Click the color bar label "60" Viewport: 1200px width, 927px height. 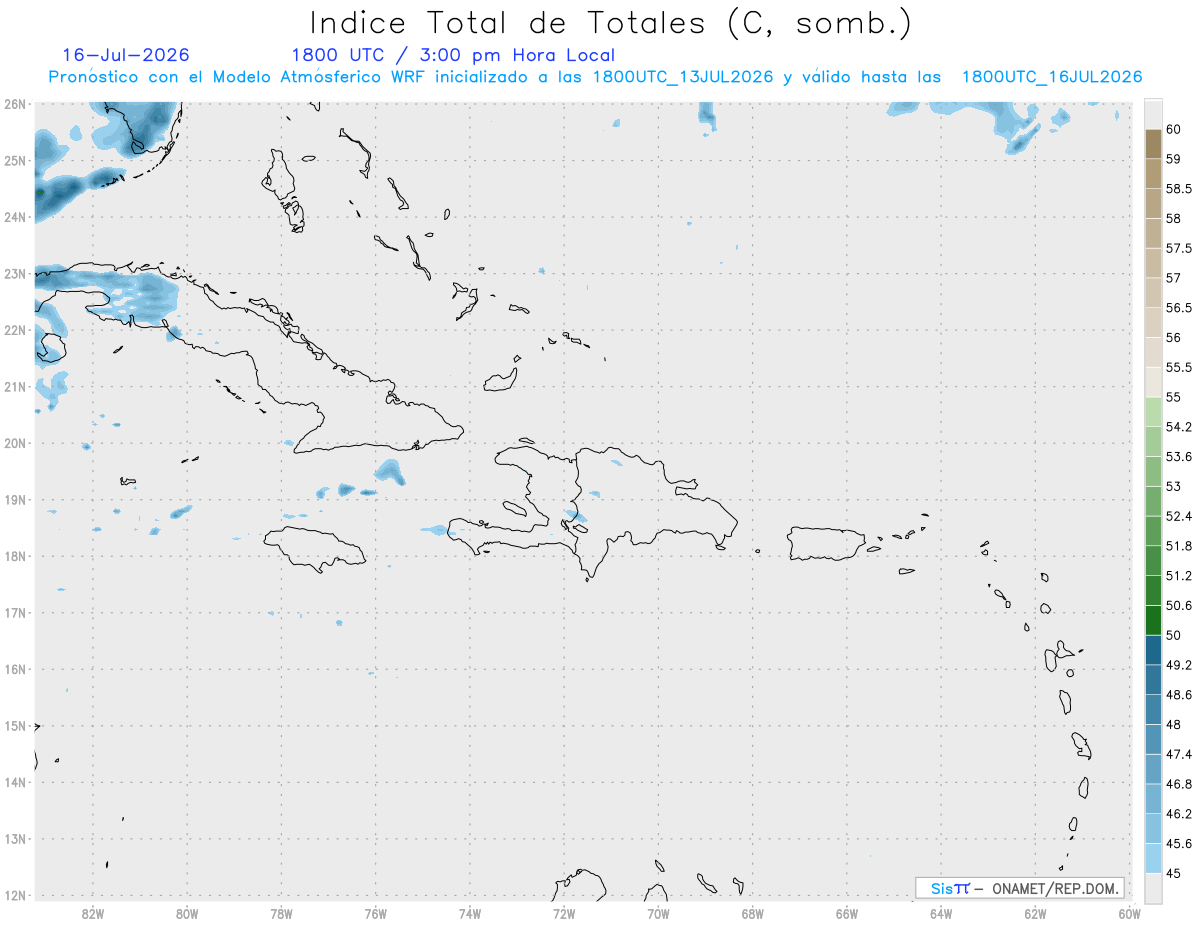pyautogui.click(x=1174, y=129)
